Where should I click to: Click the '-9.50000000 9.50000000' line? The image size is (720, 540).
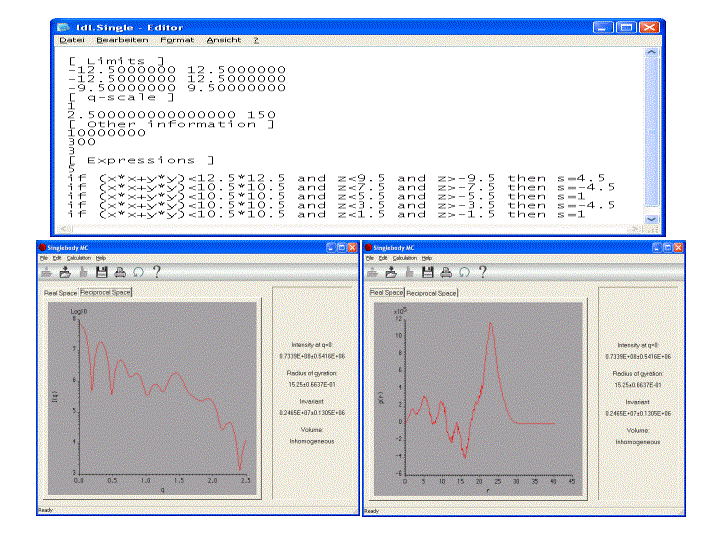(x=177, y=88)
